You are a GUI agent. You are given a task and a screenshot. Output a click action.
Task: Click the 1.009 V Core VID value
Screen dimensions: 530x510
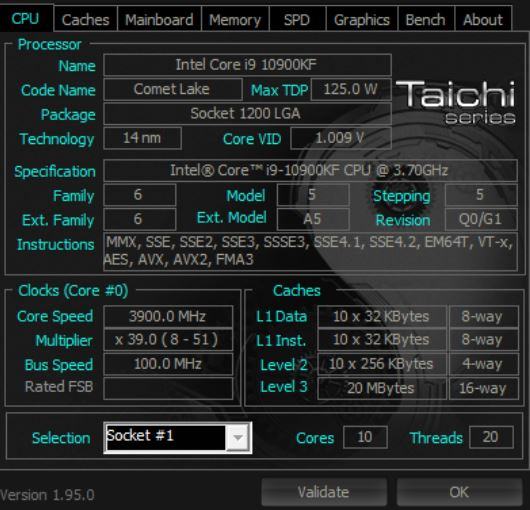[x=341, y=138]
